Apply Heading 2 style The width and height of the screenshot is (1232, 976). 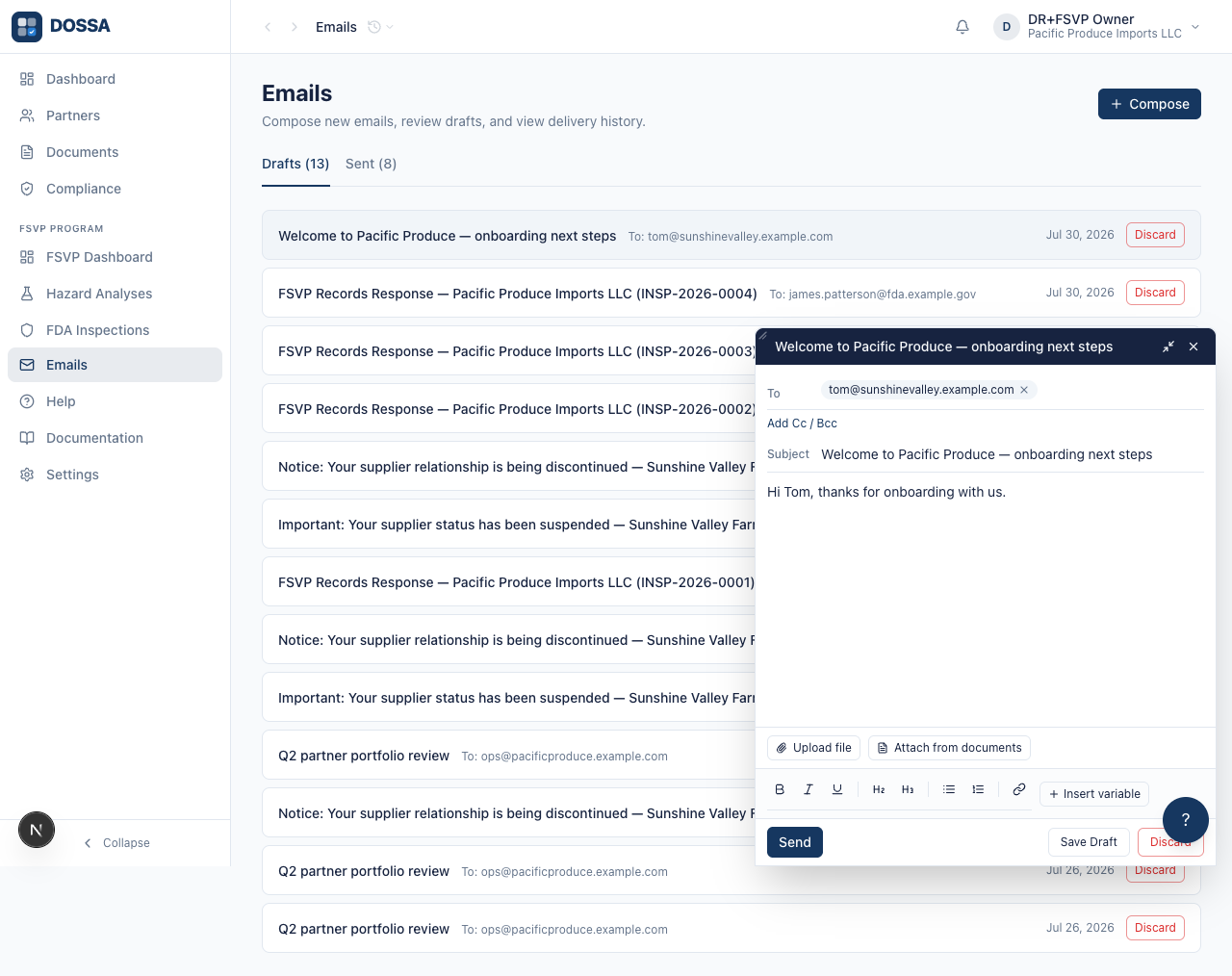(x=879, y=789)
